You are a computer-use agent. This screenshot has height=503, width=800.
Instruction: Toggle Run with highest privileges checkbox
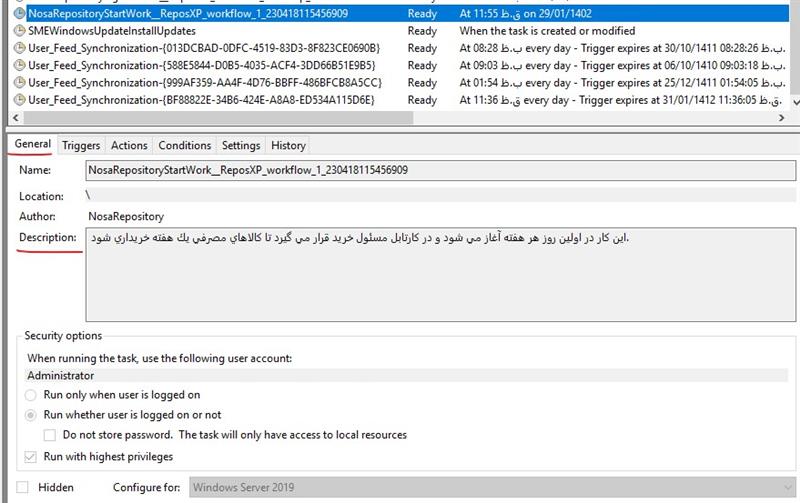31,457
